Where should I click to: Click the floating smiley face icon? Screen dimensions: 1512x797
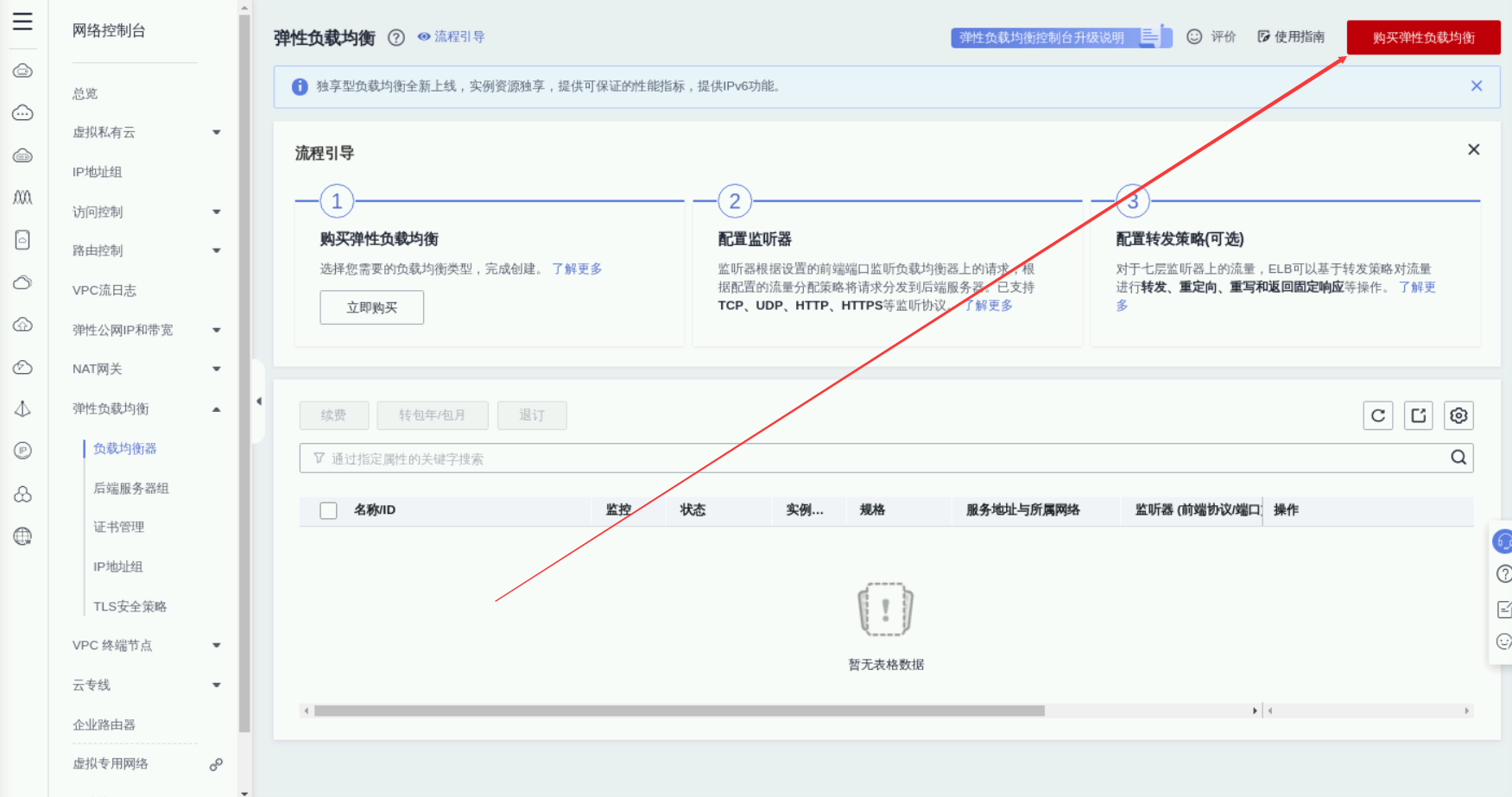coord(1503,642)
